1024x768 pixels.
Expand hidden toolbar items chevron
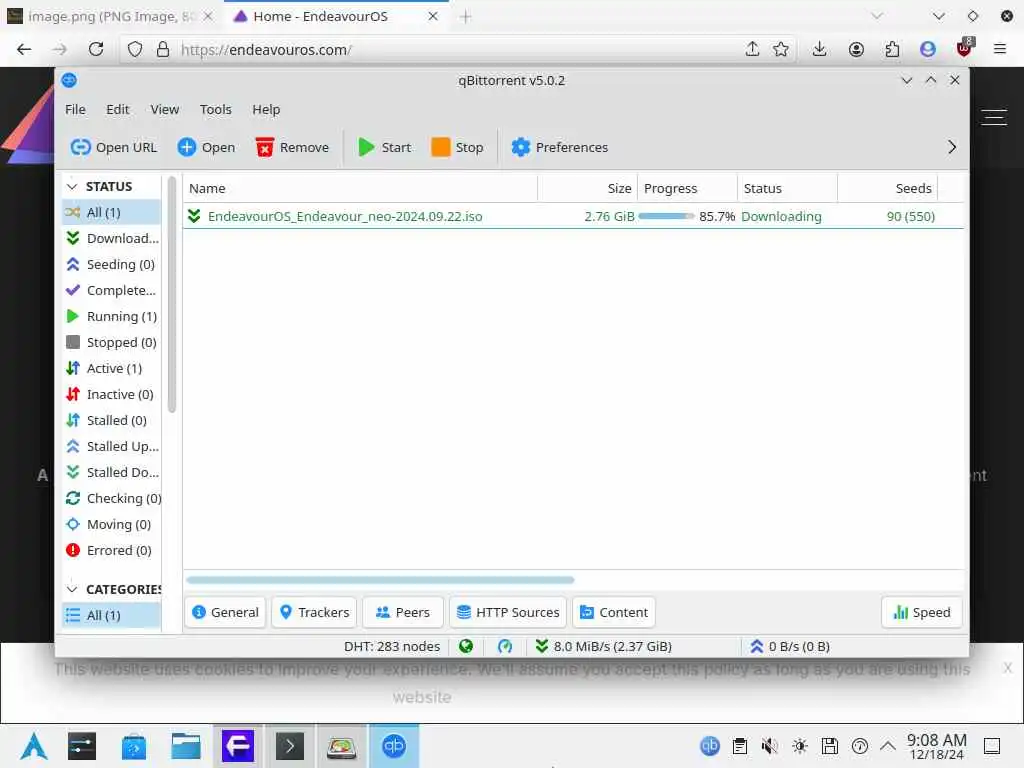(952, 147)
